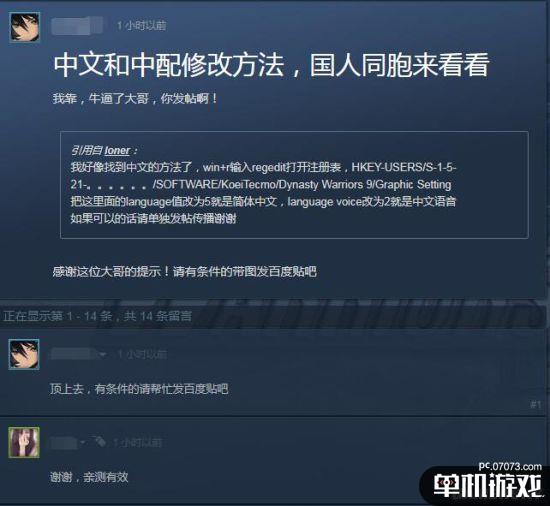Click the pc.07073.com watermark text
Viewport: 550px width, 506px height.
pos(510,466)
